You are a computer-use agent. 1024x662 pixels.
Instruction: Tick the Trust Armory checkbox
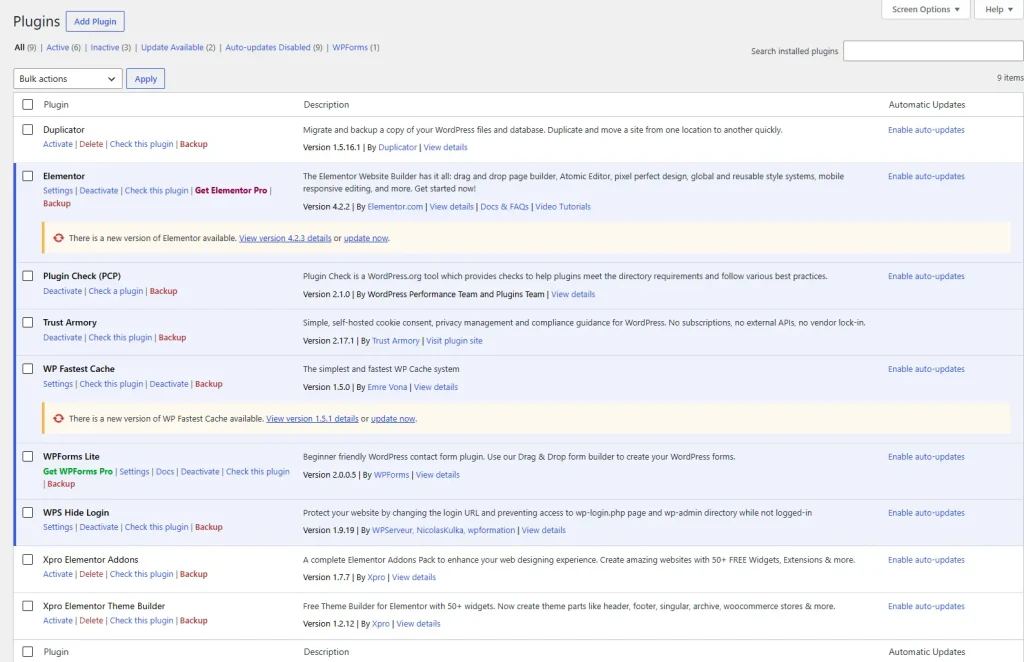tap(27, 322)
